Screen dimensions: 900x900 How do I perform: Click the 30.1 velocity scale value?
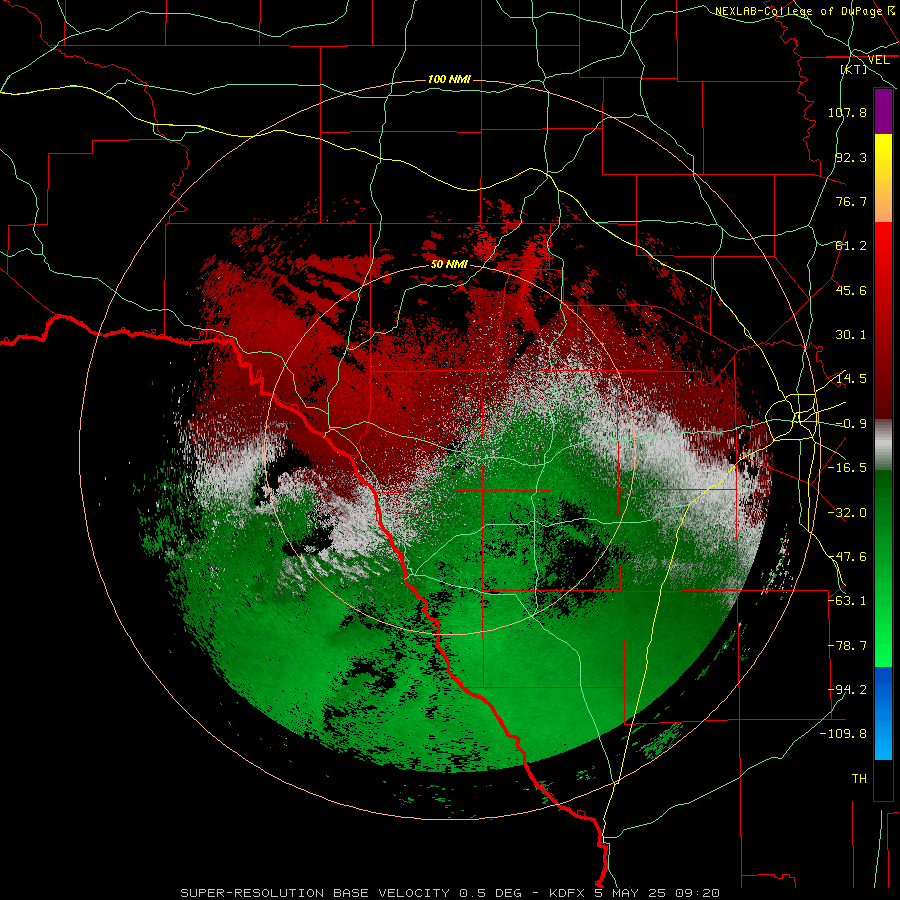(x=851, y=335)
